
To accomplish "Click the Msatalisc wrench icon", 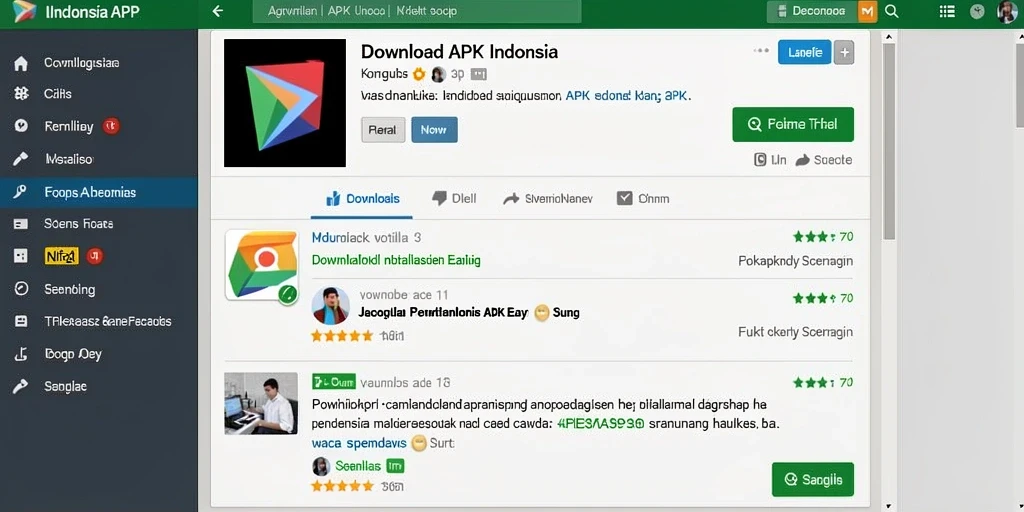I will pyautogui.click(x=21, y=159).
